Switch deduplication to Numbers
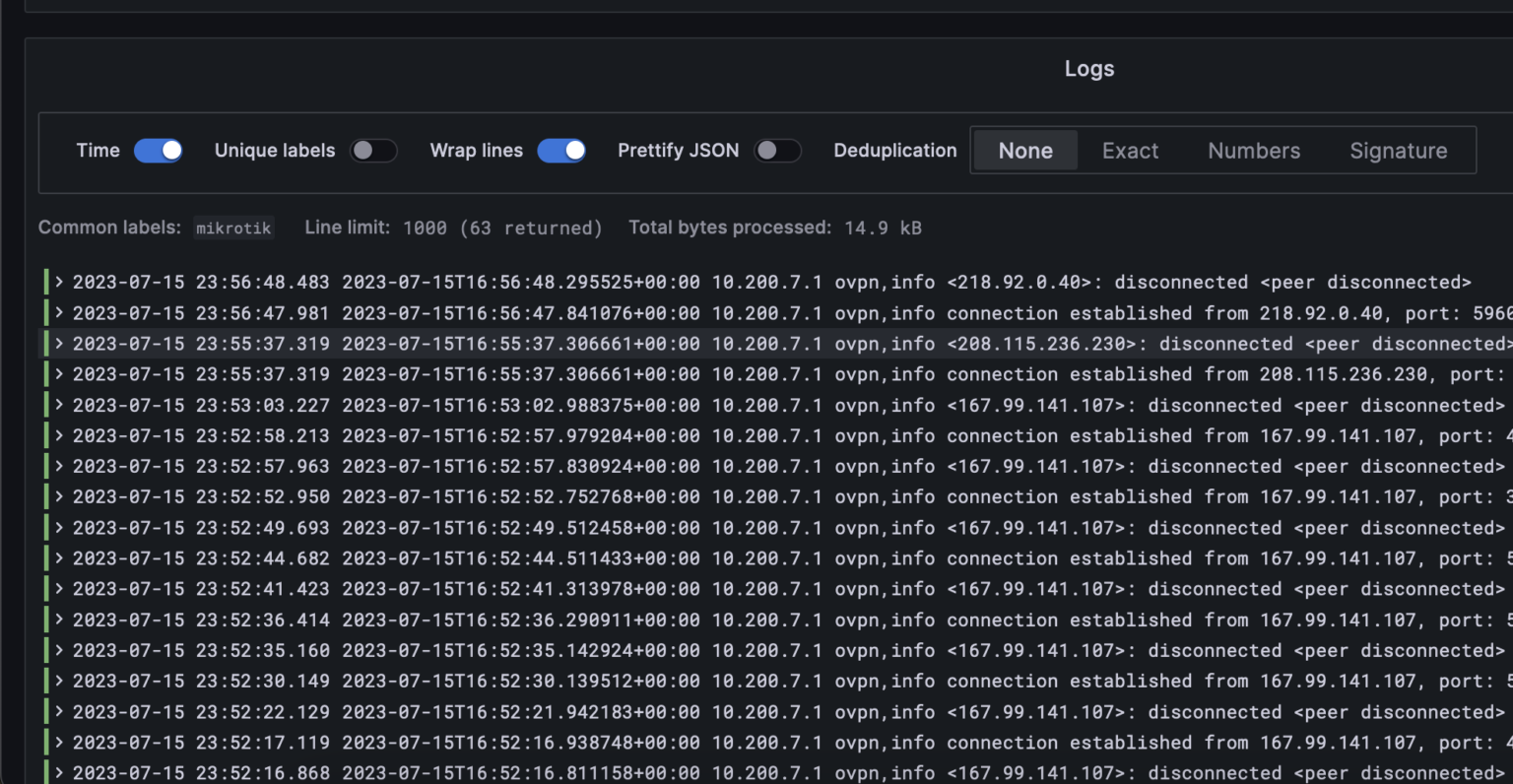This screenshot has height=784, width=1513. (1253, 150)
